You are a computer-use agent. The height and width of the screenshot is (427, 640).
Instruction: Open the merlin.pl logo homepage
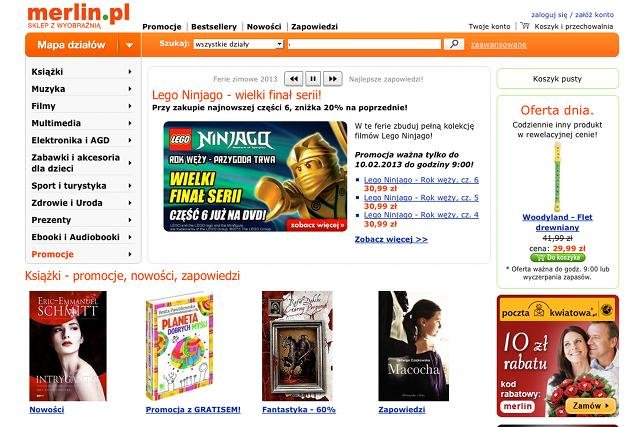tap(78, 16)
